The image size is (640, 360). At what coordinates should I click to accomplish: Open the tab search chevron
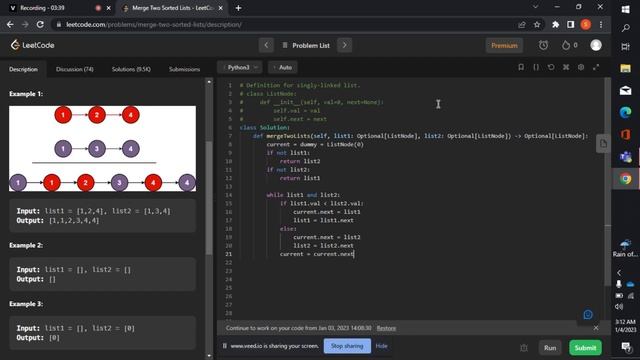535,7
